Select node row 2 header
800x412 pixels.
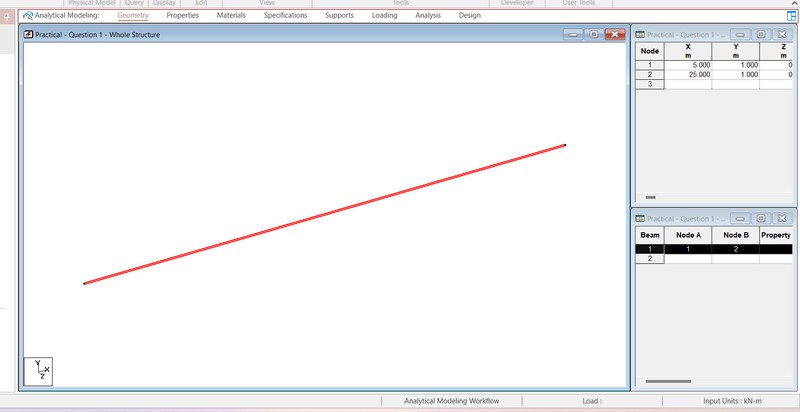click(649, 74)
